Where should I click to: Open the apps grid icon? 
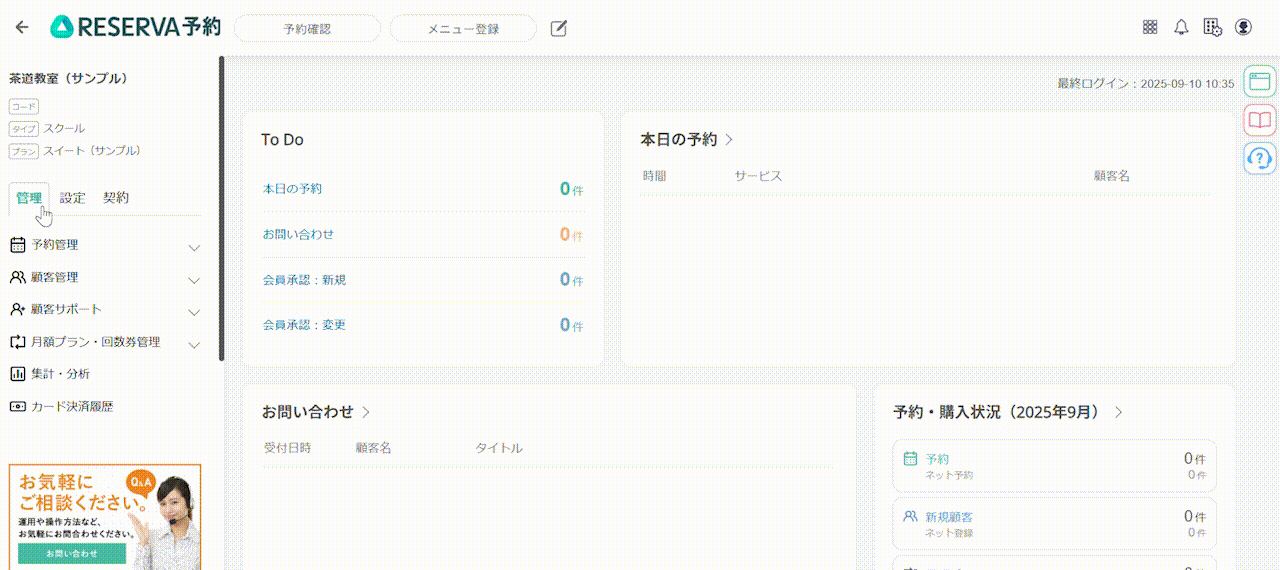tap(1150, 28)
